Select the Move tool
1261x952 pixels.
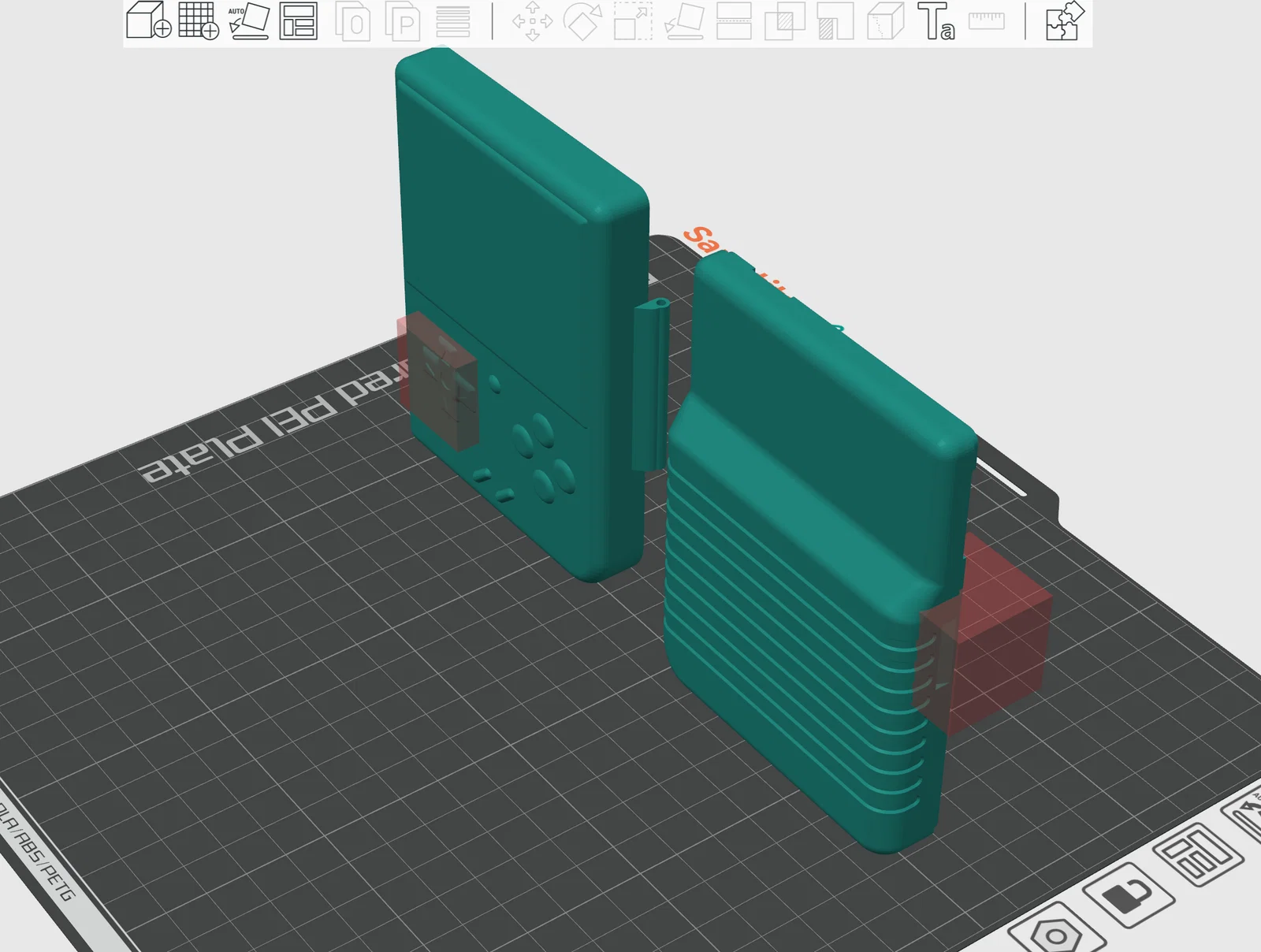click(x=533, y=20)
